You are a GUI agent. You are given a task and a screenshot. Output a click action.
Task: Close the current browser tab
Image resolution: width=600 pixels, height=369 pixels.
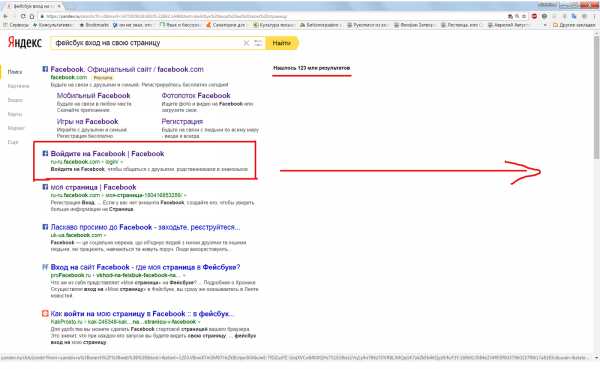click(x=59, y=6)
